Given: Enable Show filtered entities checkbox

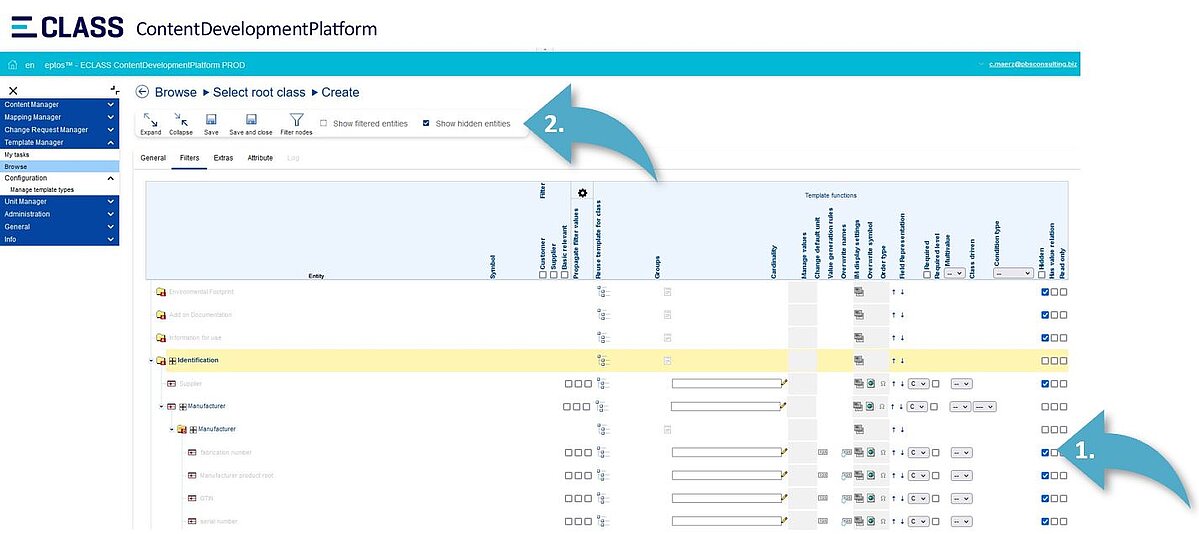Looking at the screenshot, I should click(x=323, y=124).
